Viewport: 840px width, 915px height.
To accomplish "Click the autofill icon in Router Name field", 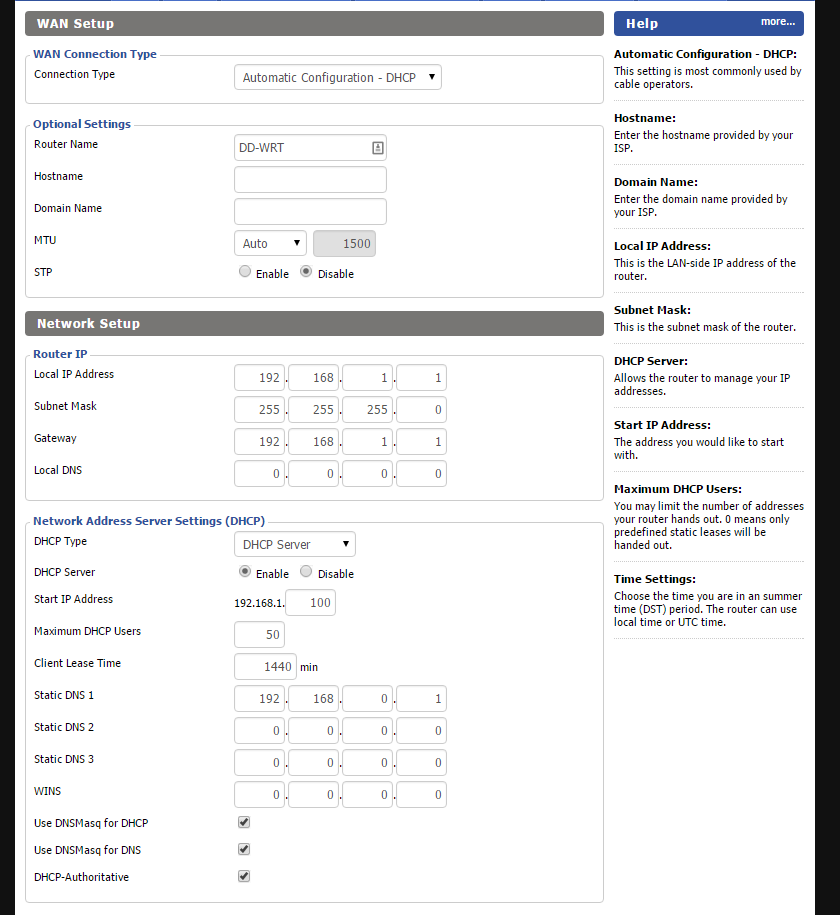I will tap(377, 148).
